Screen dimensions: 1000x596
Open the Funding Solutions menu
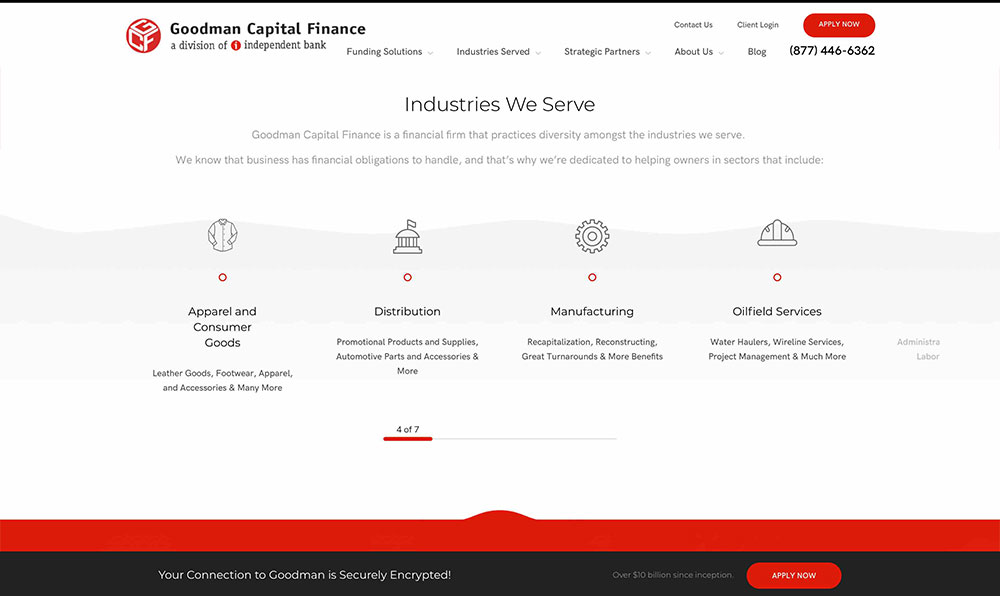[384, 52]
